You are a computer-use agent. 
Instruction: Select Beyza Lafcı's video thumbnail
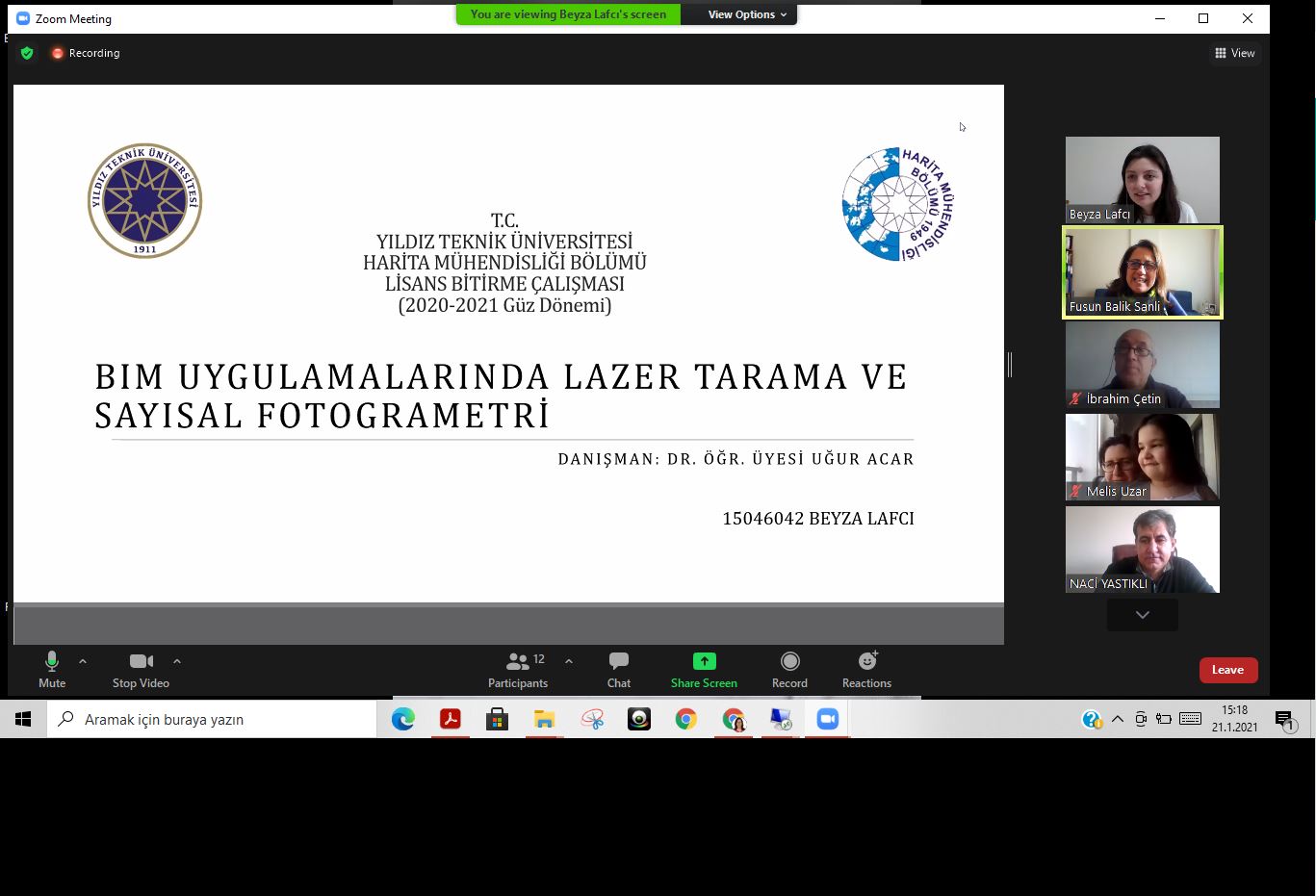(x=1143, y=180)
